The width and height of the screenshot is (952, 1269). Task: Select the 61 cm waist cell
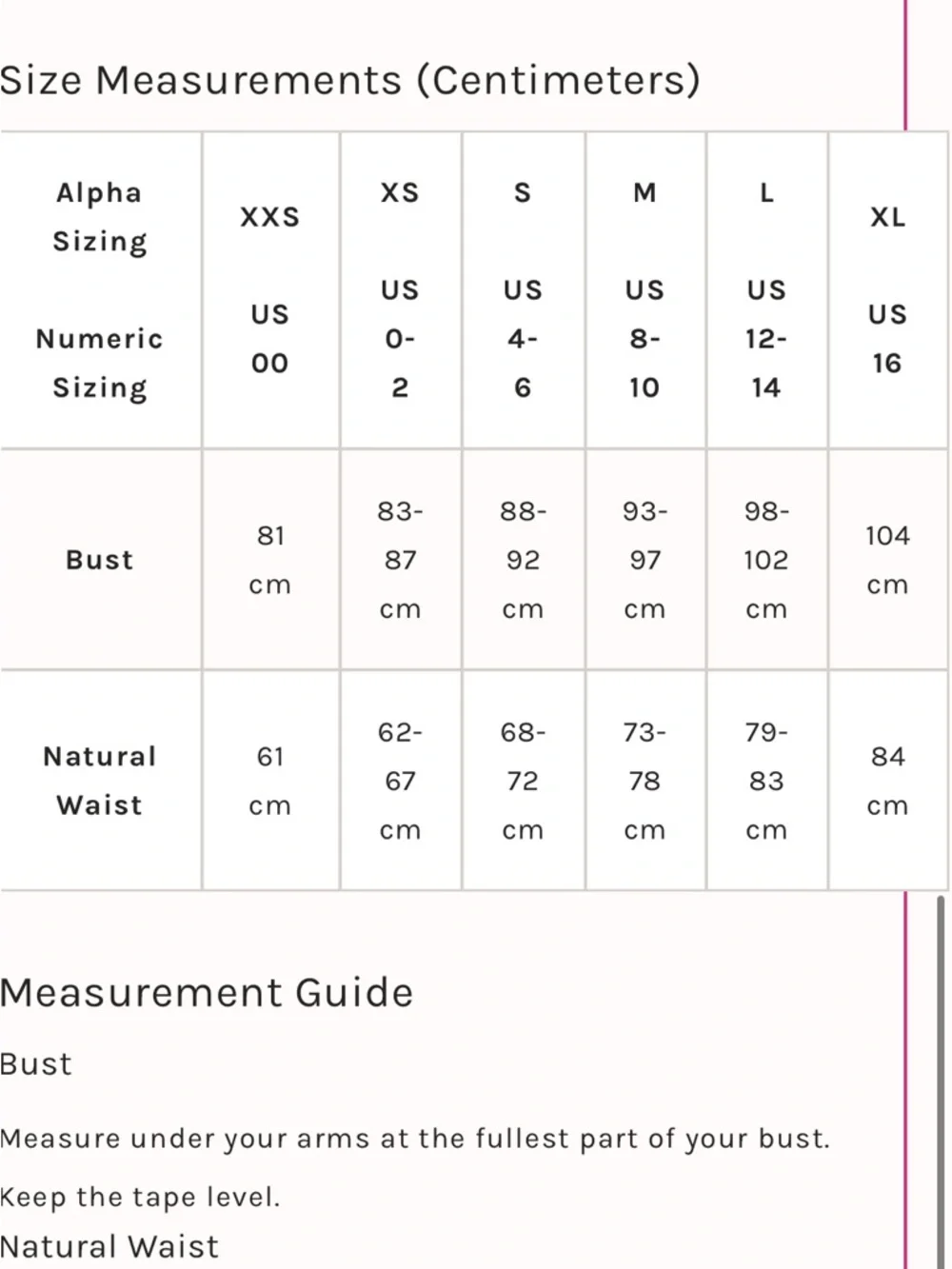pos(270,781)
